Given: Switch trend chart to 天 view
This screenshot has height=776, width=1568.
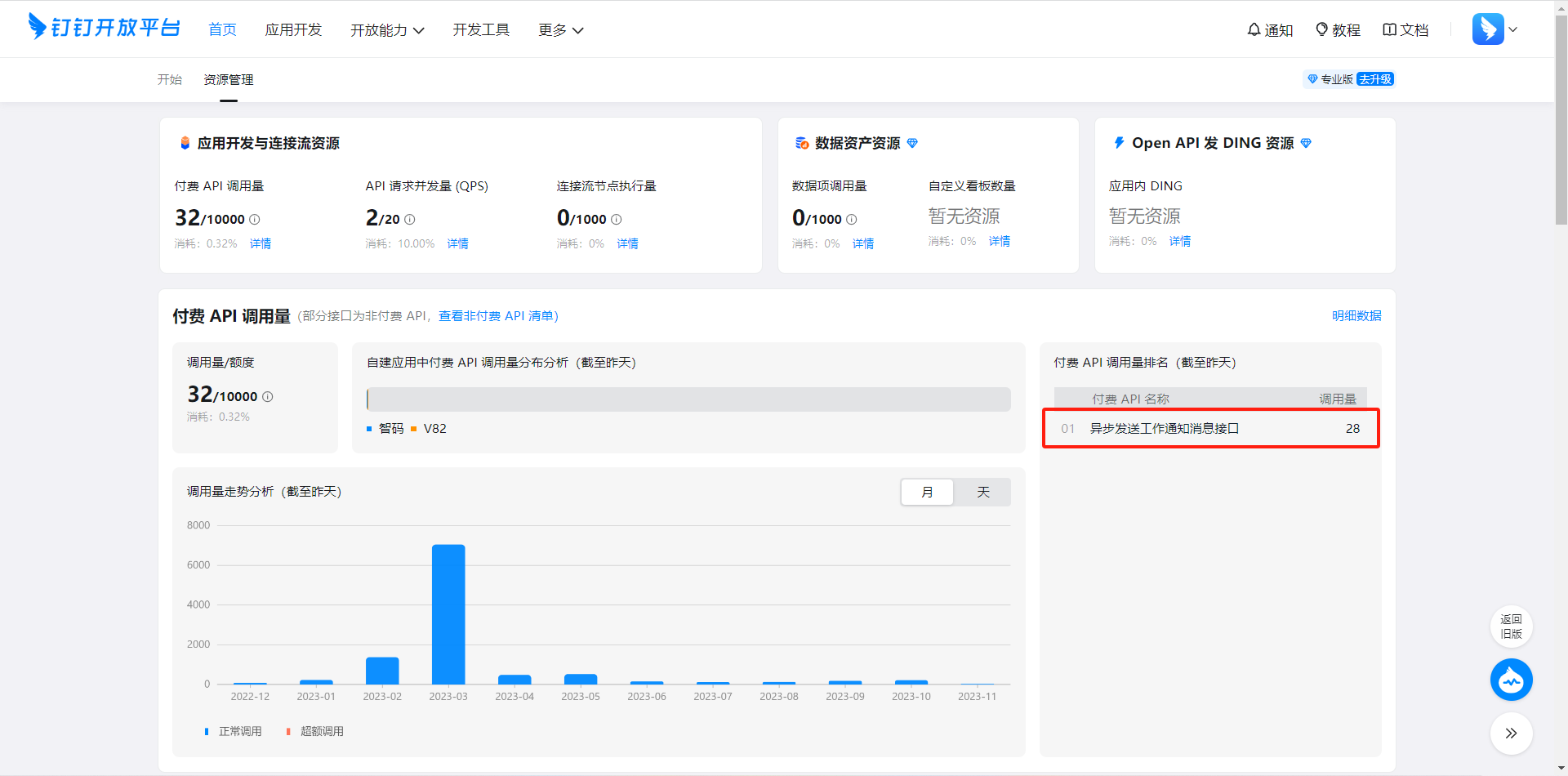Looking at the screenshot, I should [x=982, y=493].
